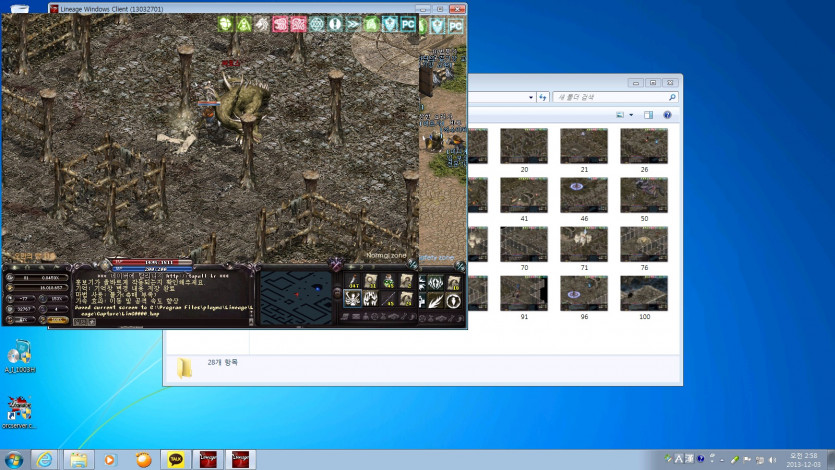
Task: Click the first green buff icon in game
Action: coord(225,24)
